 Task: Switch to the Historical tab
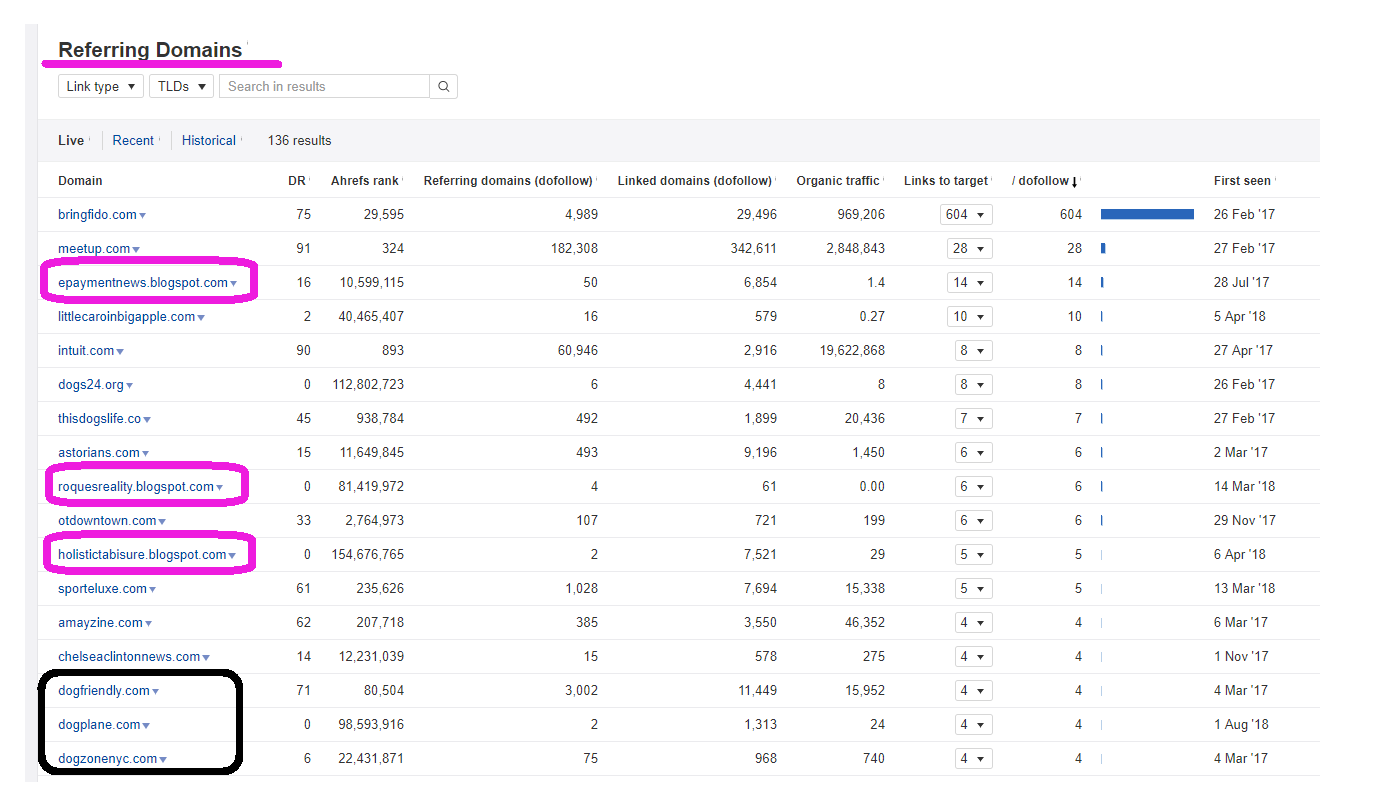pos(208,141)
